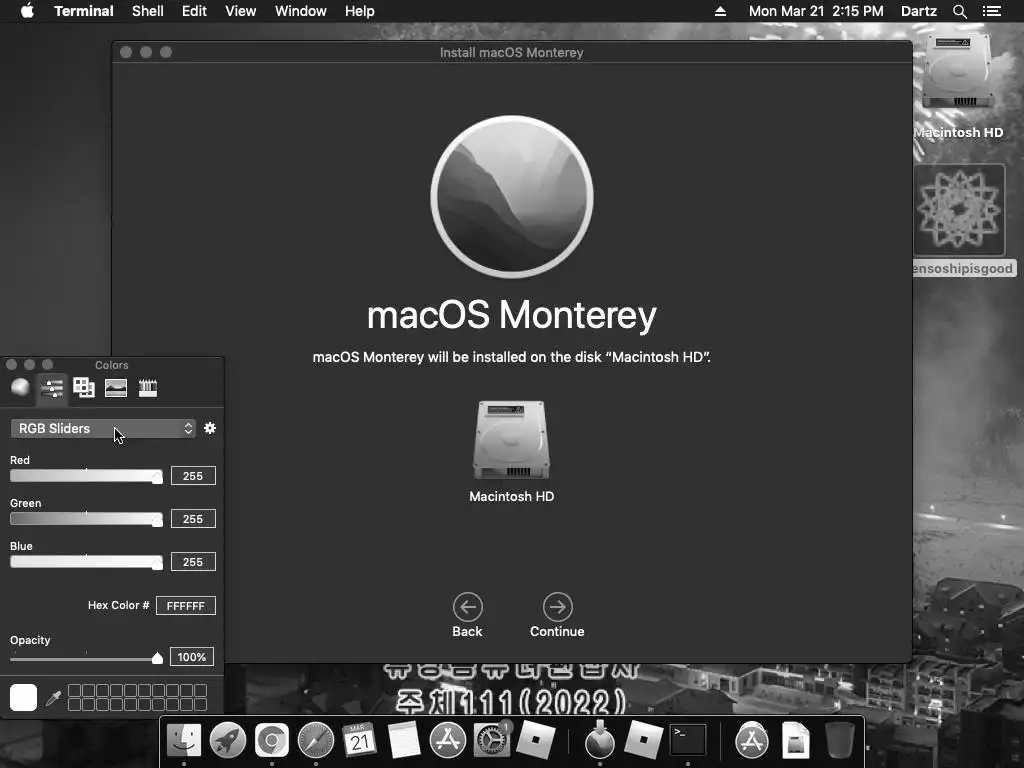The width and height of the screenshot is (1024, 768).
Task: Open Terminal from the Dock
Action: 688,740
